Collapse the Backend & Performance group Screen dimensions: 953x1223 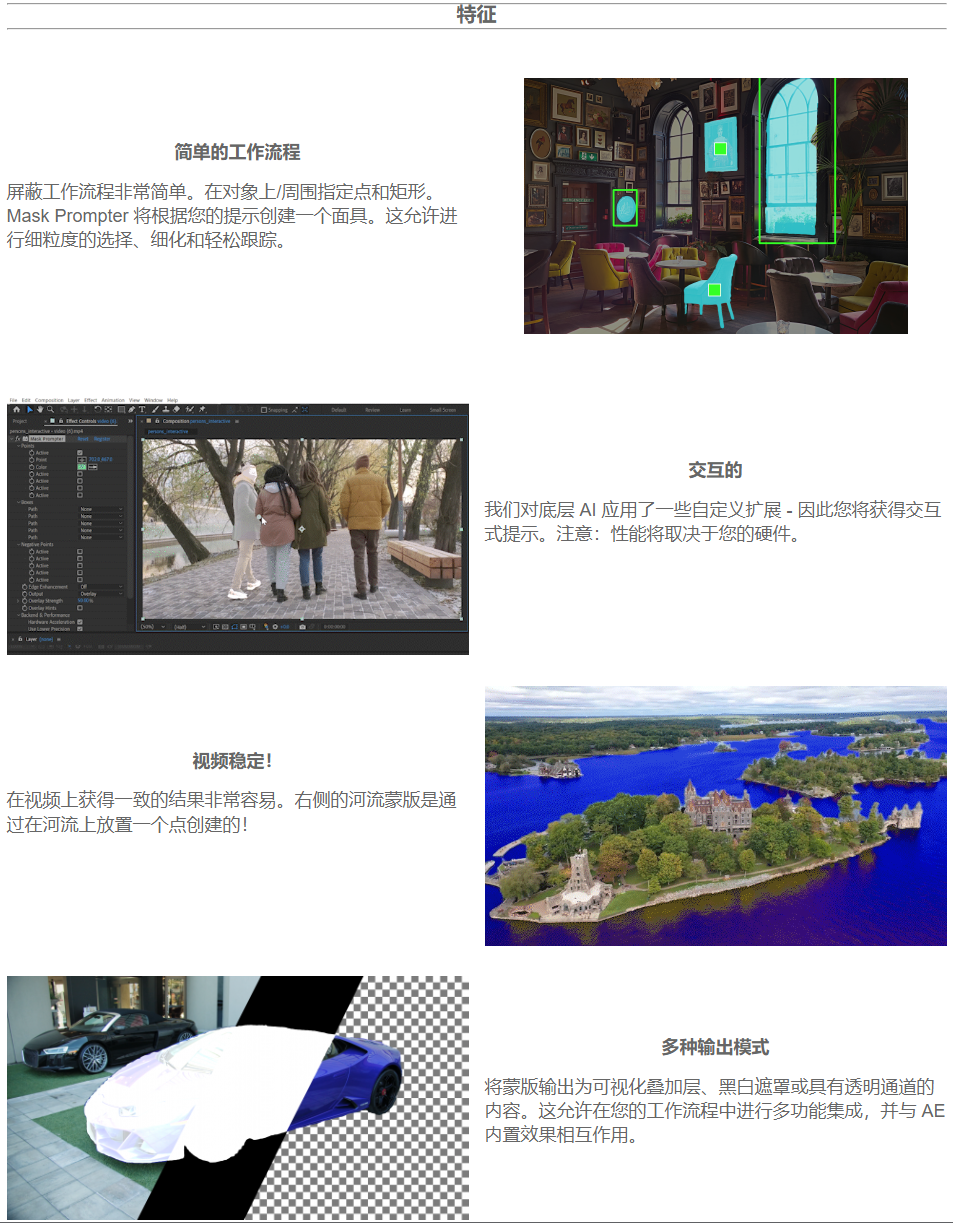coord(18,615)
